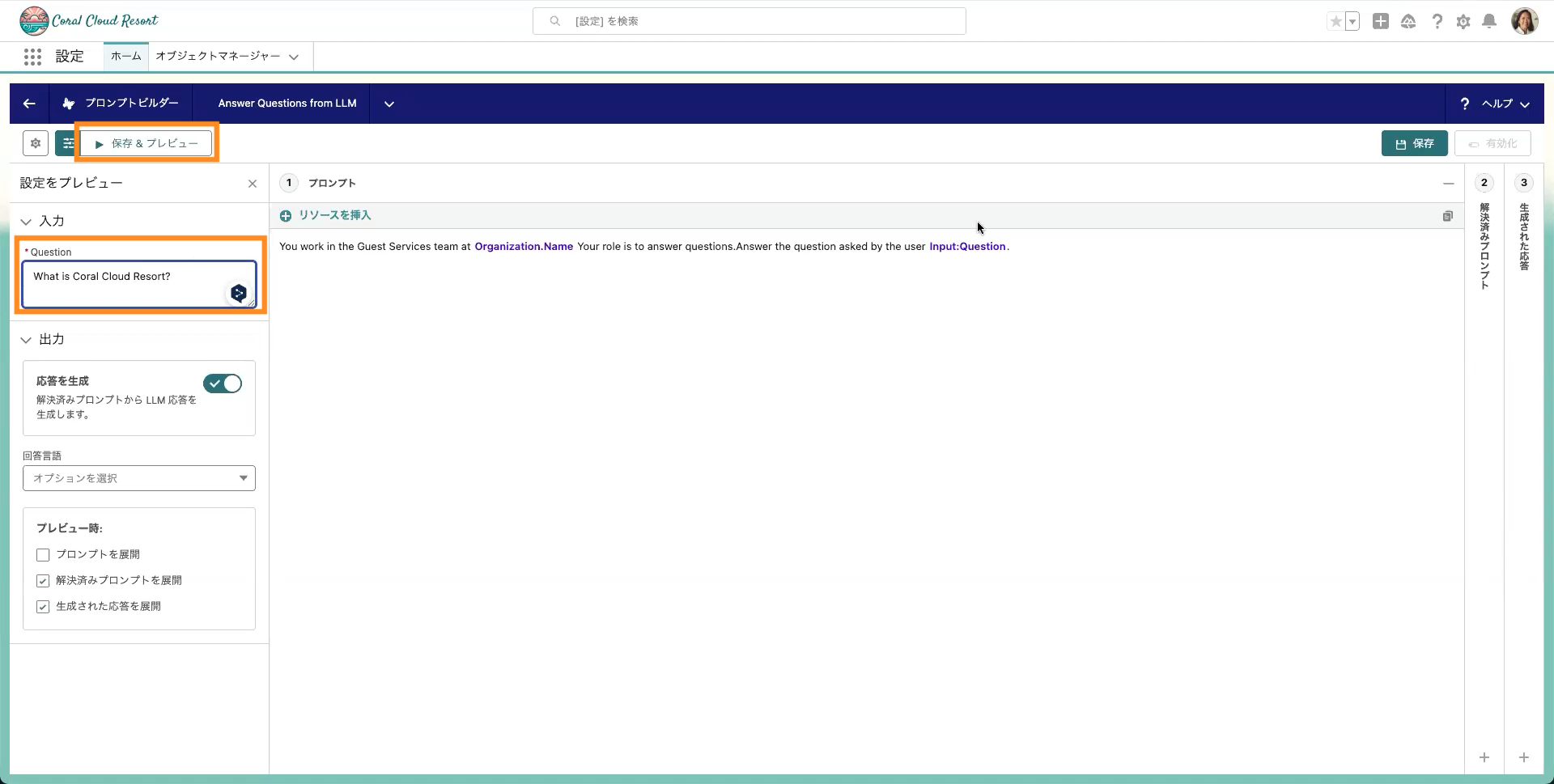Viewport: 1554px width, 784px height.
Task: Open the App Launcher grid icon
Action: pos(32,57)
